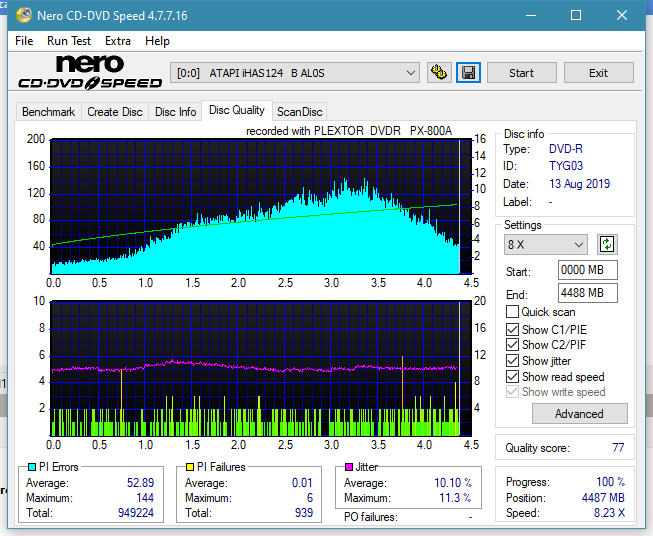Select the Disc Quality tab
The width and height of the screenshot is (653, 536).
[237, 110]
